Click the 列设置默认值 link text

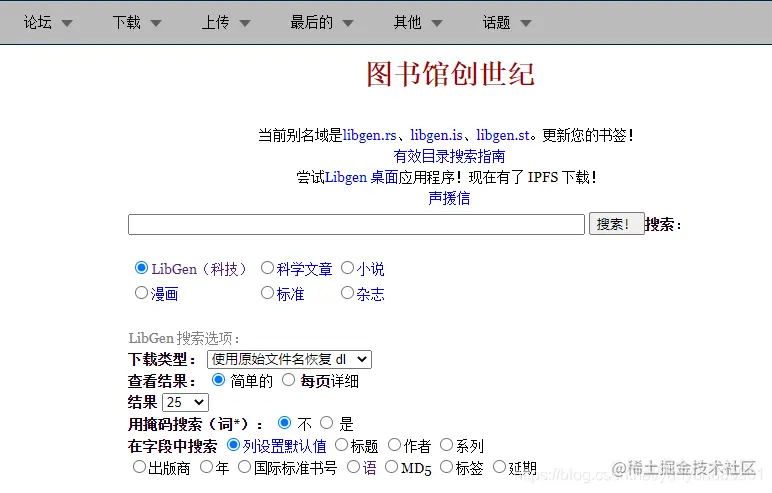tap(284, 446)
